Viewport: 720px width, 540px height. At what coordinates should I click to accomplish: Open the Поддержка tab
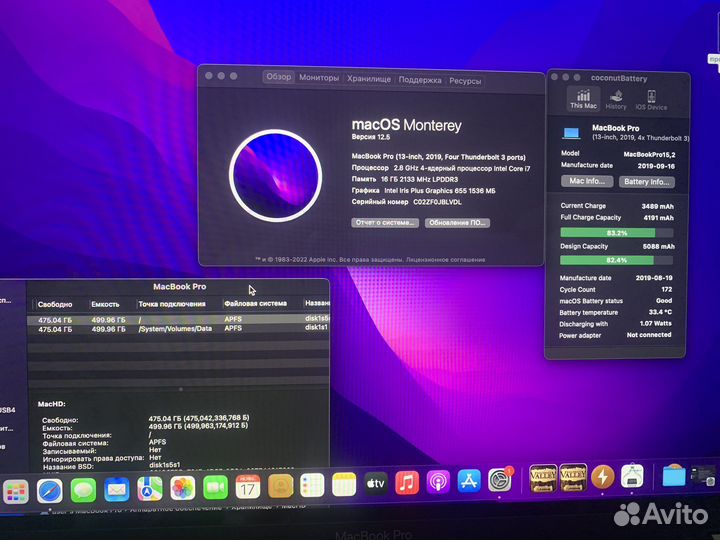[x=420, y=80]
